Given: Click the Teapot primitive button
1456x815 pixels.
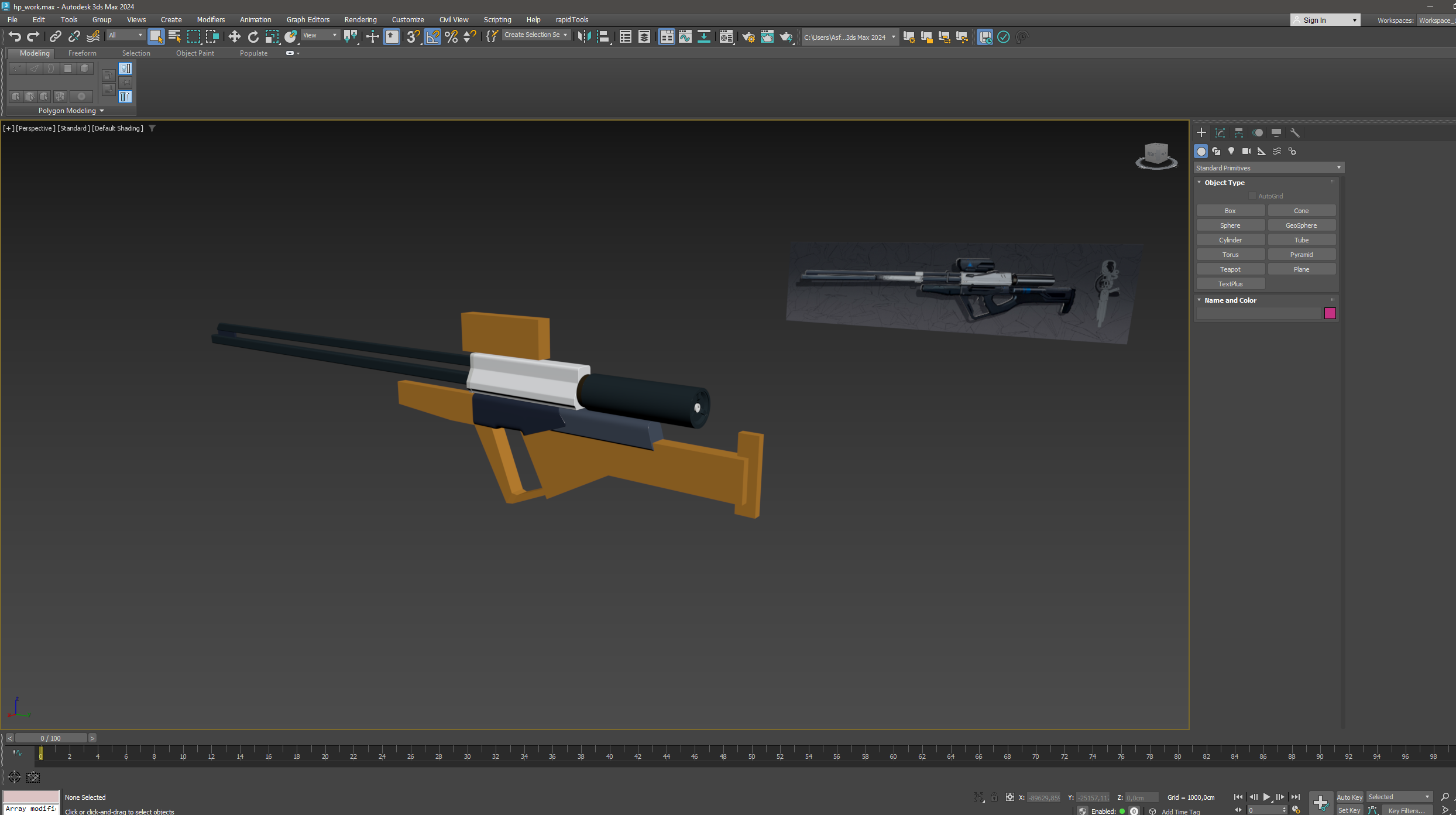Looking at the screenshot, I should tap(1230, 269).
